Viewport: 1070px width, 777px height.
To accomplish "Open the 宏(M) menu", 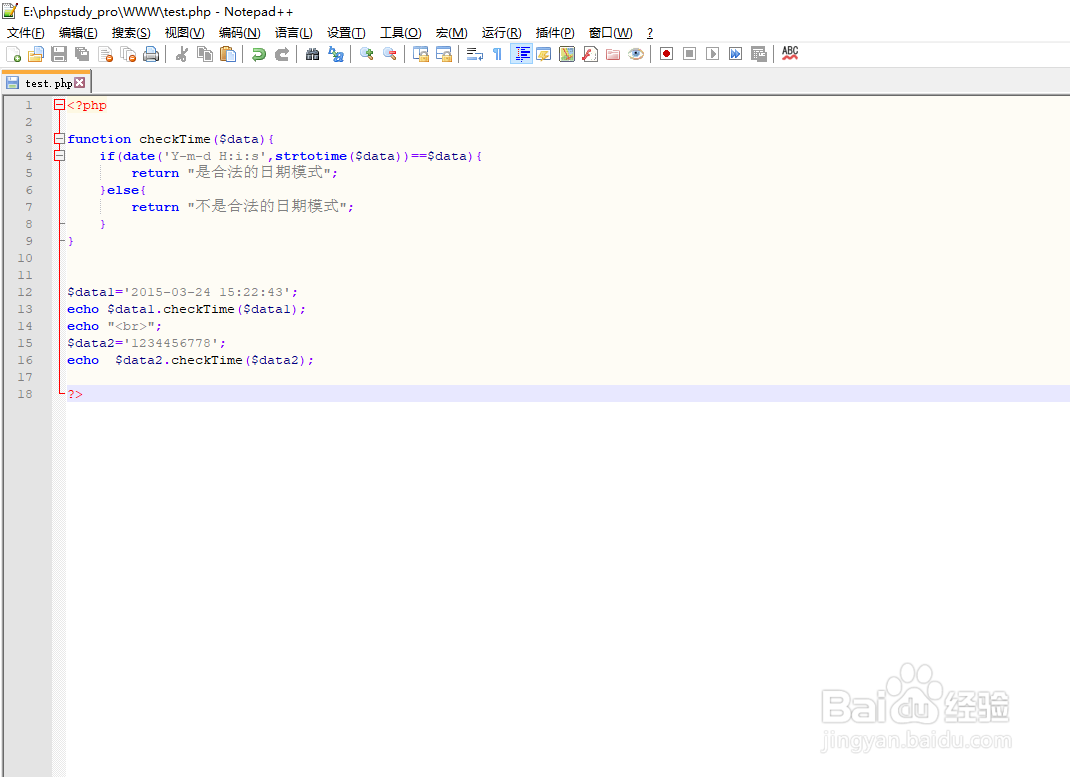I will tap(452, 33).
